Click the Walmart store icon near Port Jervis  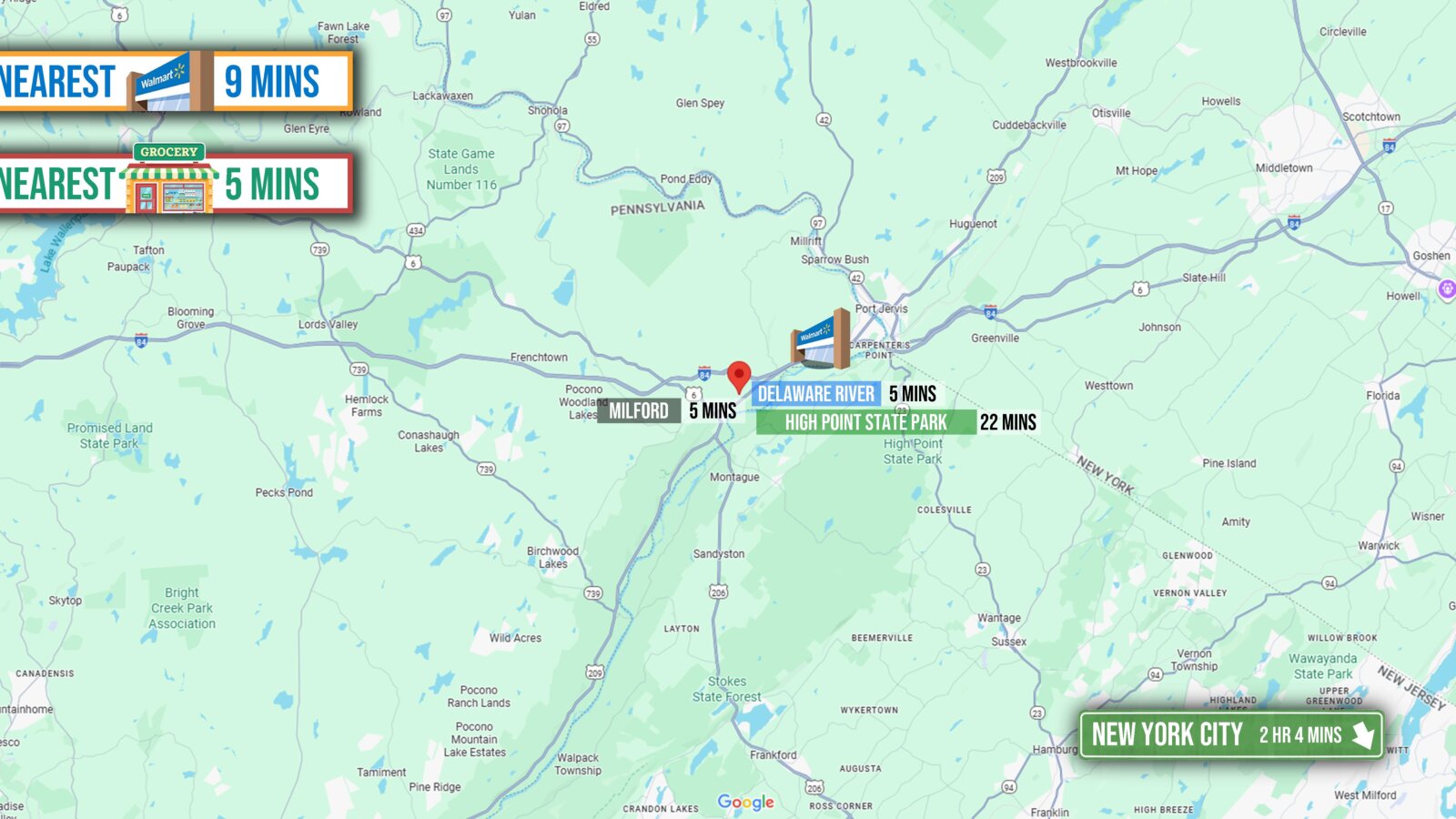pos(820,339)
